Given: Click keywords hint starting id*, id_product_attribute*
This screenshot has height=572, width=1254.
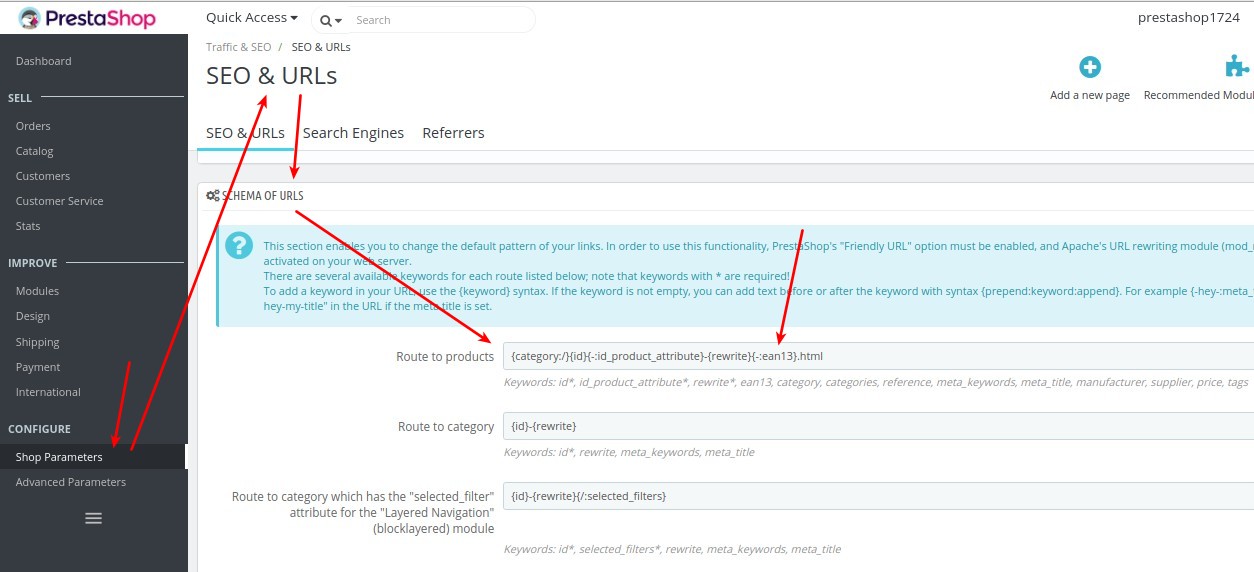Looking at the screenshot, I should pos(876,383).
